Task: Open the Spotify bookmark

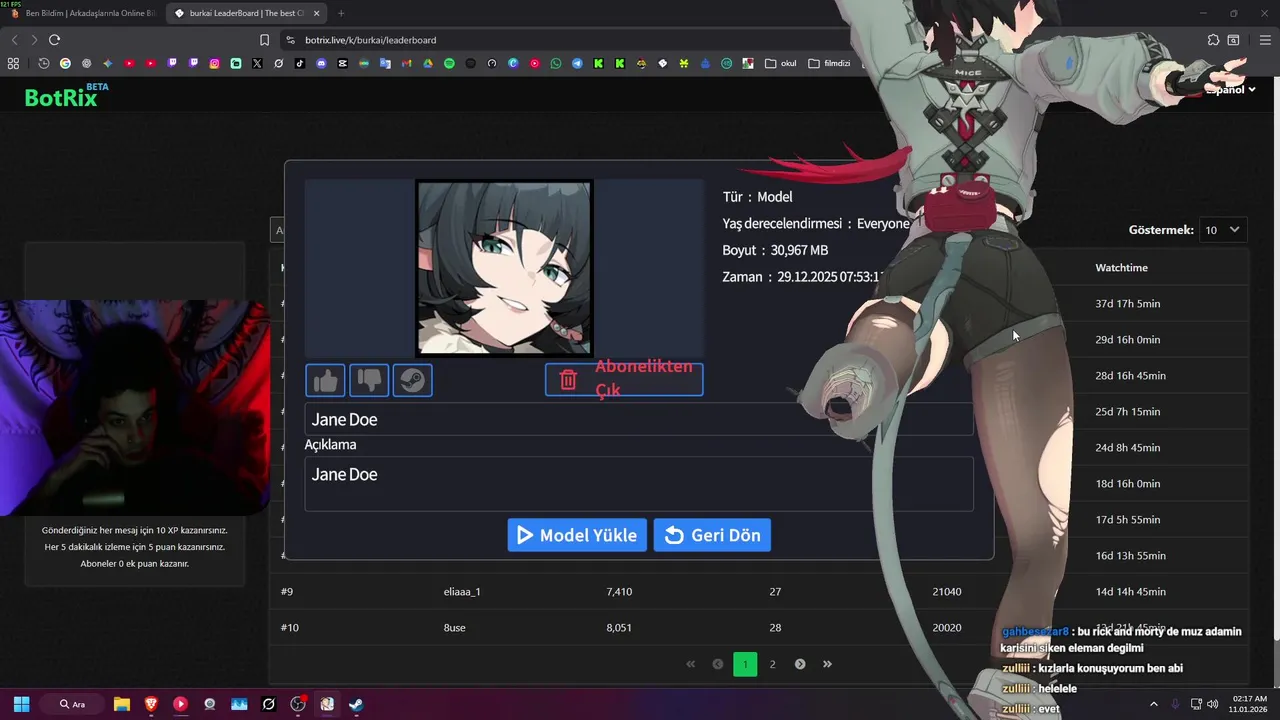Action: pyautogui.click(x=449, y=63)
